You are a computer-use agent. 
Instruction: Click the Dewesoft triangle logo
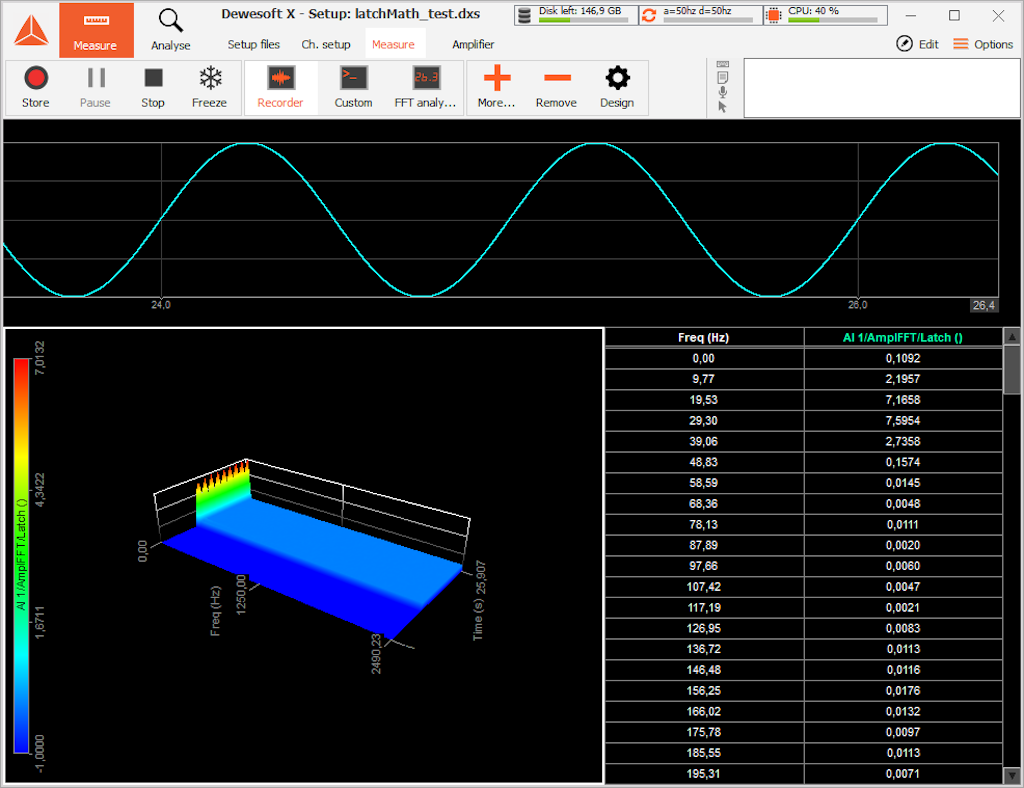pos(31,30)
